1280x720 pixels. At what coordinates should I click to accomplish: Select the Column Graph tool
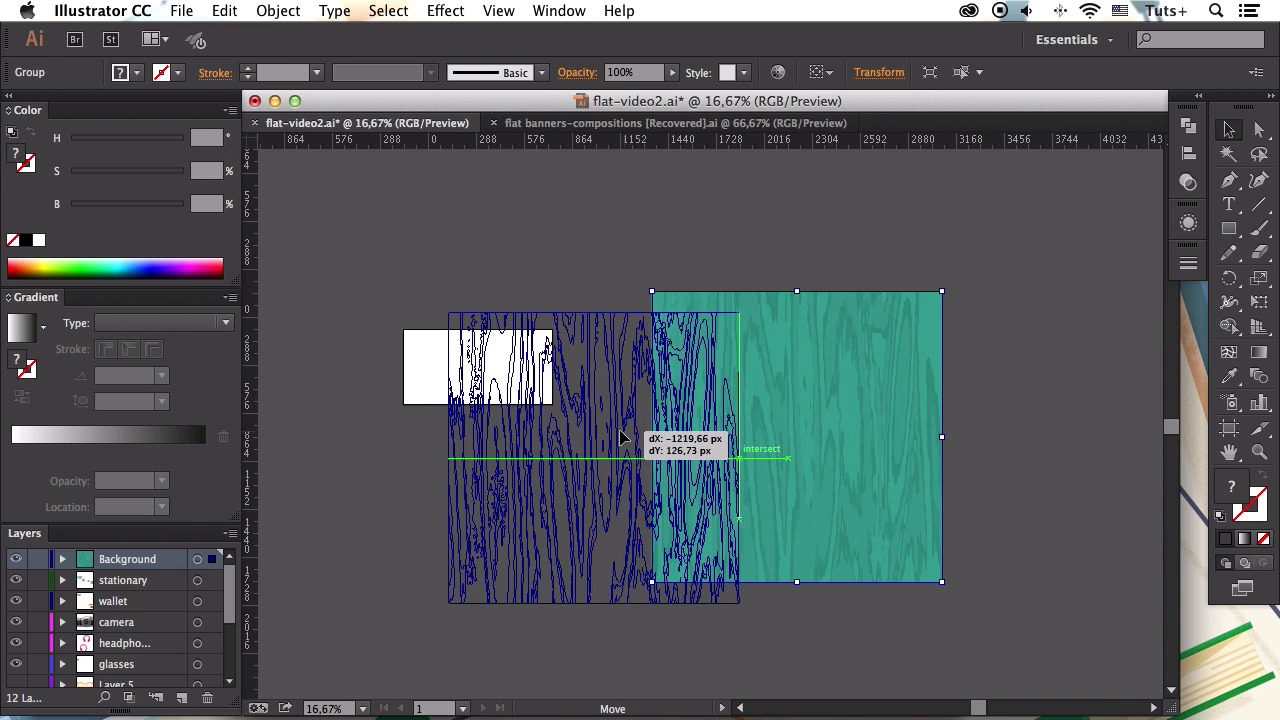(1259, 402)
